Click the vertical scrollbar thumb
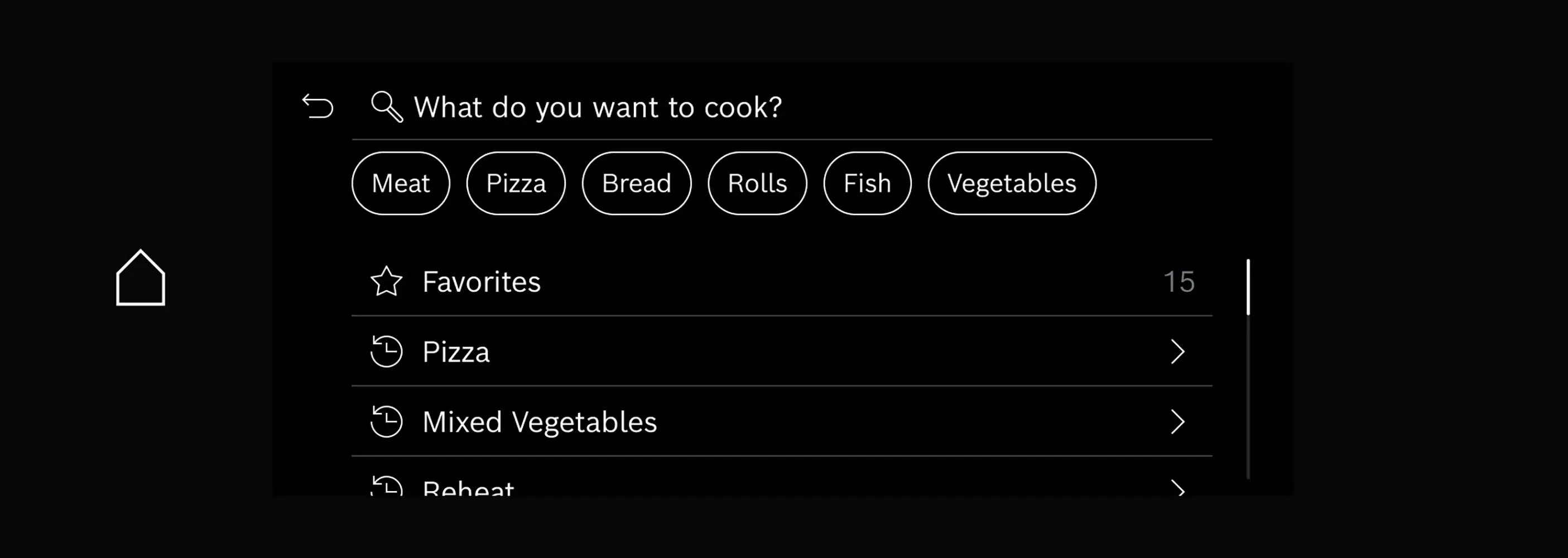 [x=1248, y=287]
